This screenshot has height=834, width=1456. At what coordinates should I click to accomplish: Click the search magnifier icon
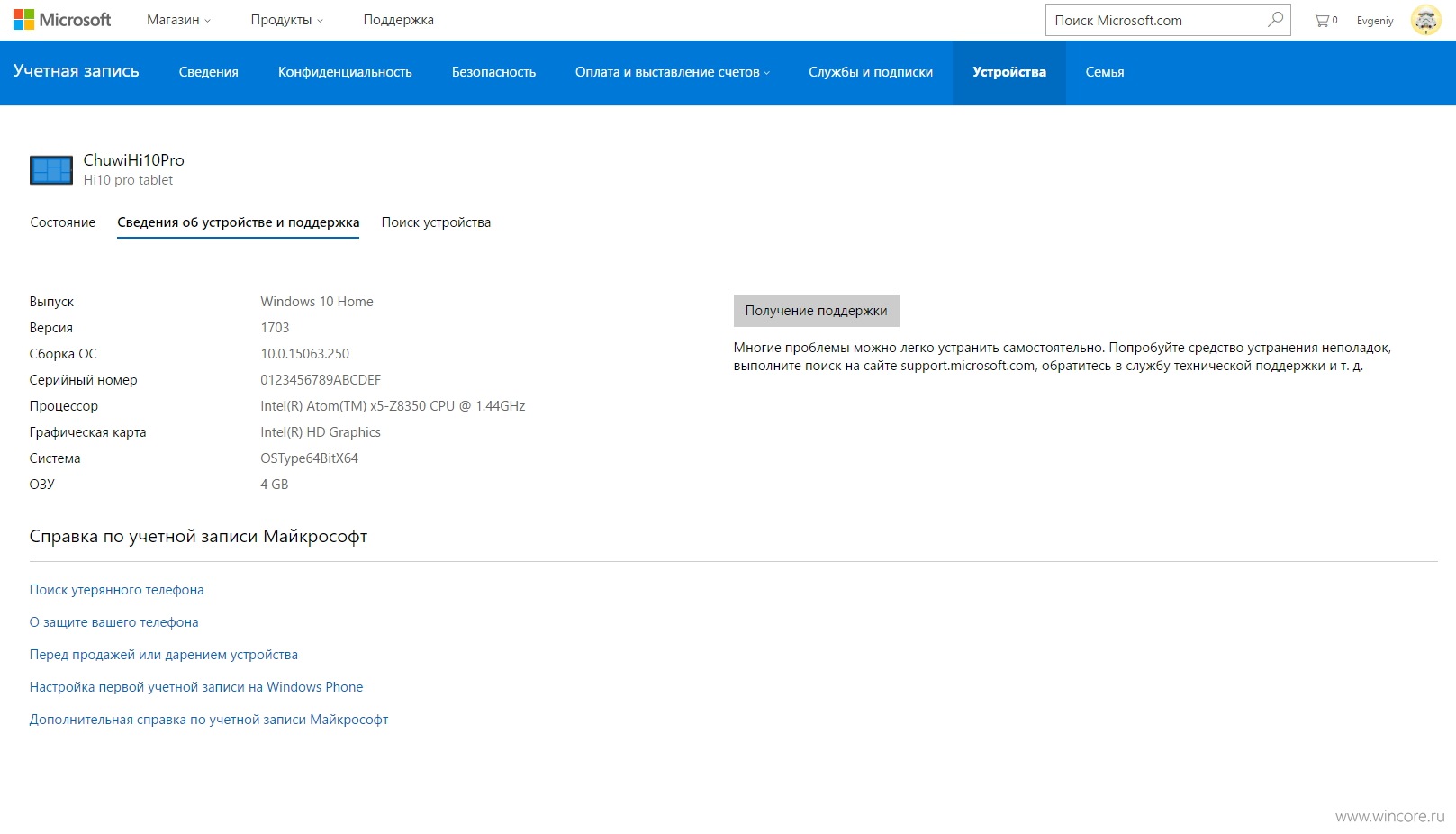coord(1275,20)
